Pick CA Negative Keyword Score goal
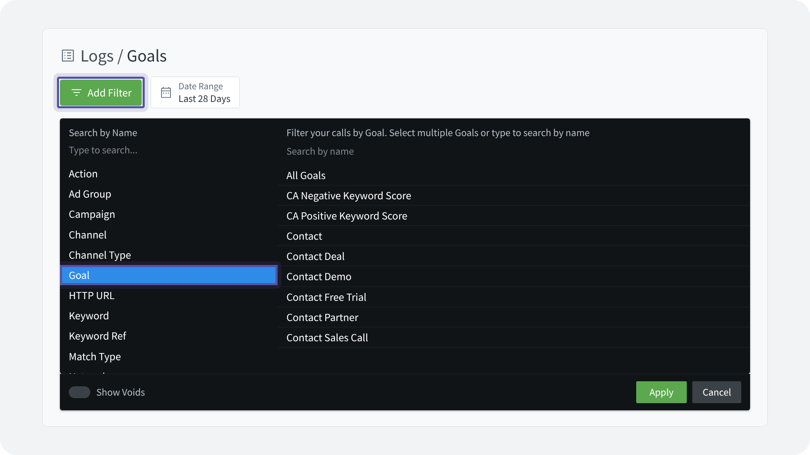The image size is (810, 455). point(514,196)
